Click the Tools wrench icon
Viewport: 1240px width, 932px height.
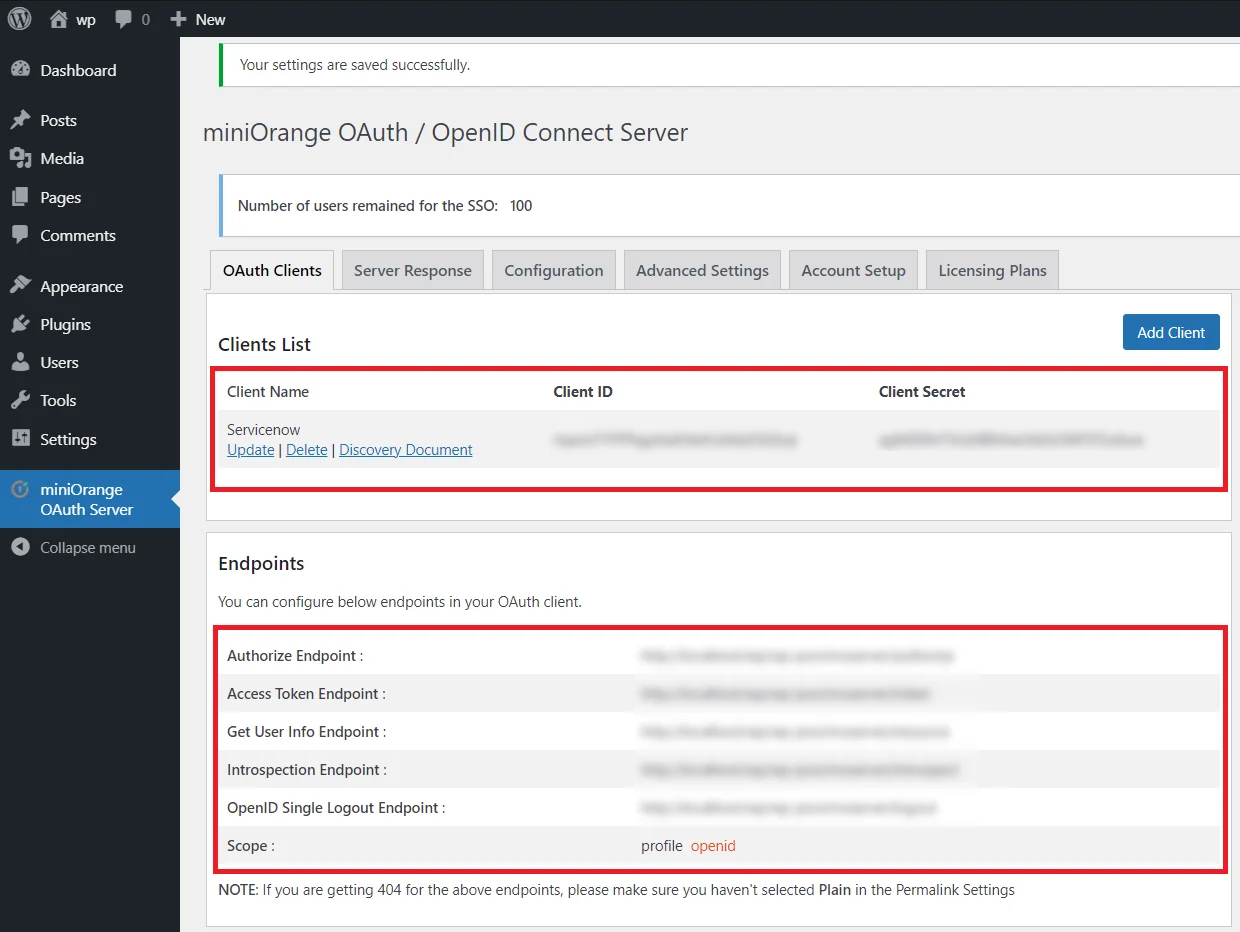[20, 400]
